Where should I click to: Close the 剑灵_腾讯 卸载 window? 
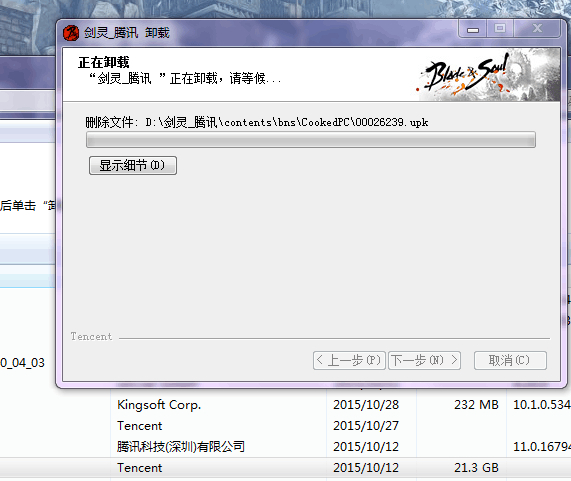[x=537, y=29]
